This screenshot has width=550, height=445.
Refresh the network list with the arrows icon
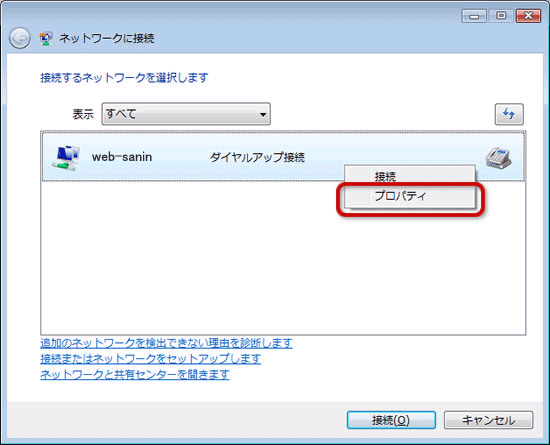(x=509, y=114)
